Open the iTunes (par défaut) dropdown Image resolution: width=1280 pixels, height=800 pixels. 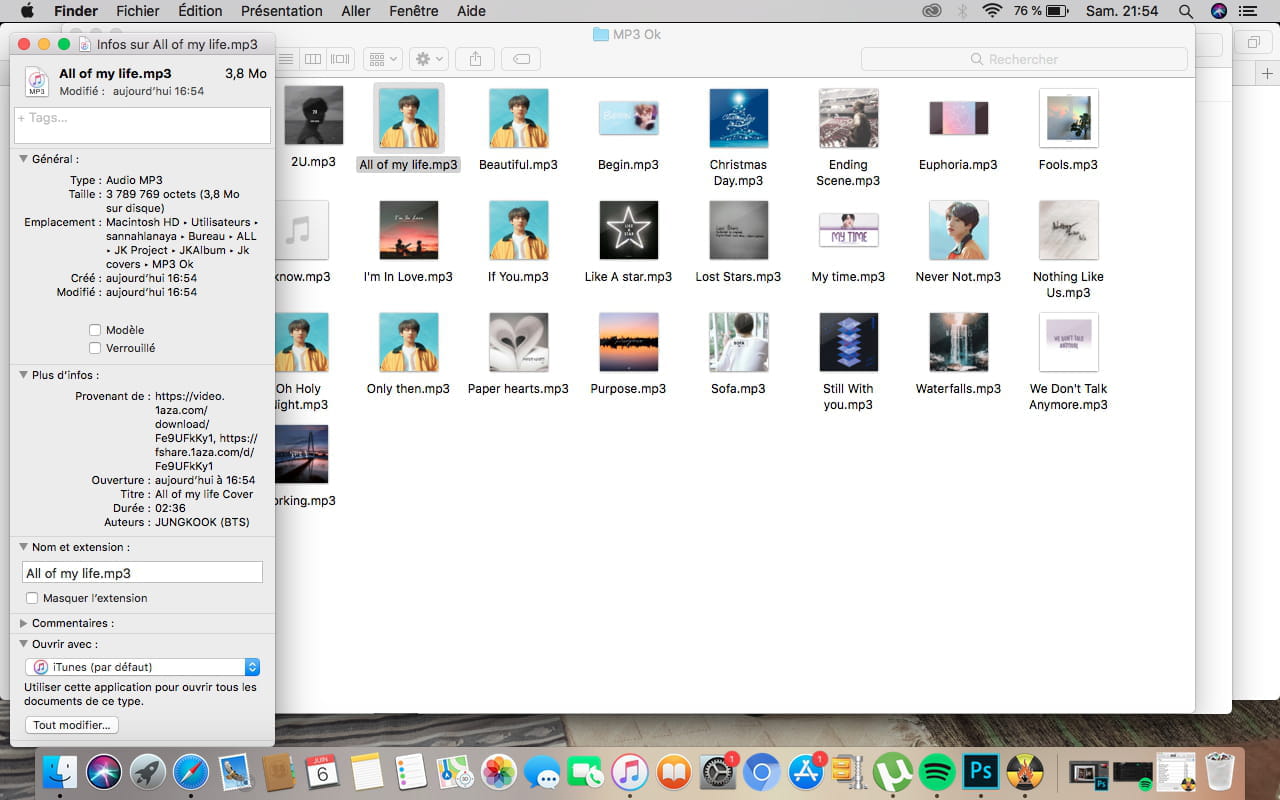pyautogui.click(x=142, y=667)
